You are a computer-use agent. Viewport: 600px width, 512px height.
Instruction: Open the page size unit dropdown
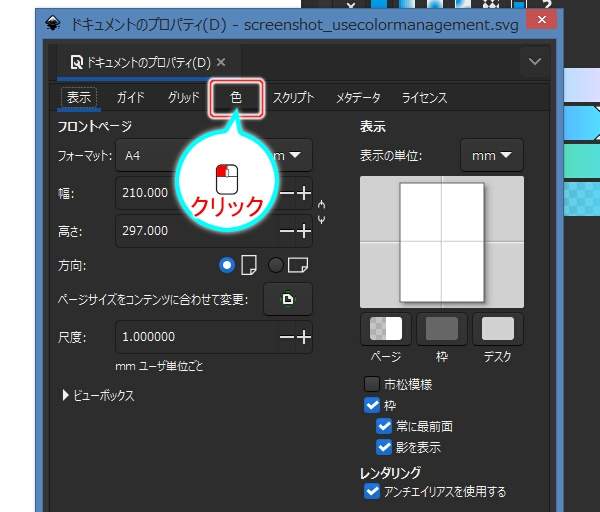click(x=291, y=155)
